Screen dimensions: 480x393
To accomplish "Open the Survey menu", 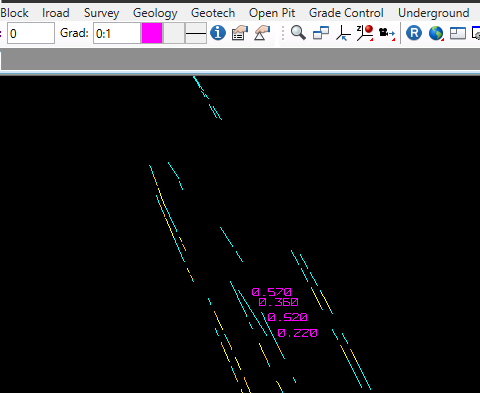I will coord(101,13).
